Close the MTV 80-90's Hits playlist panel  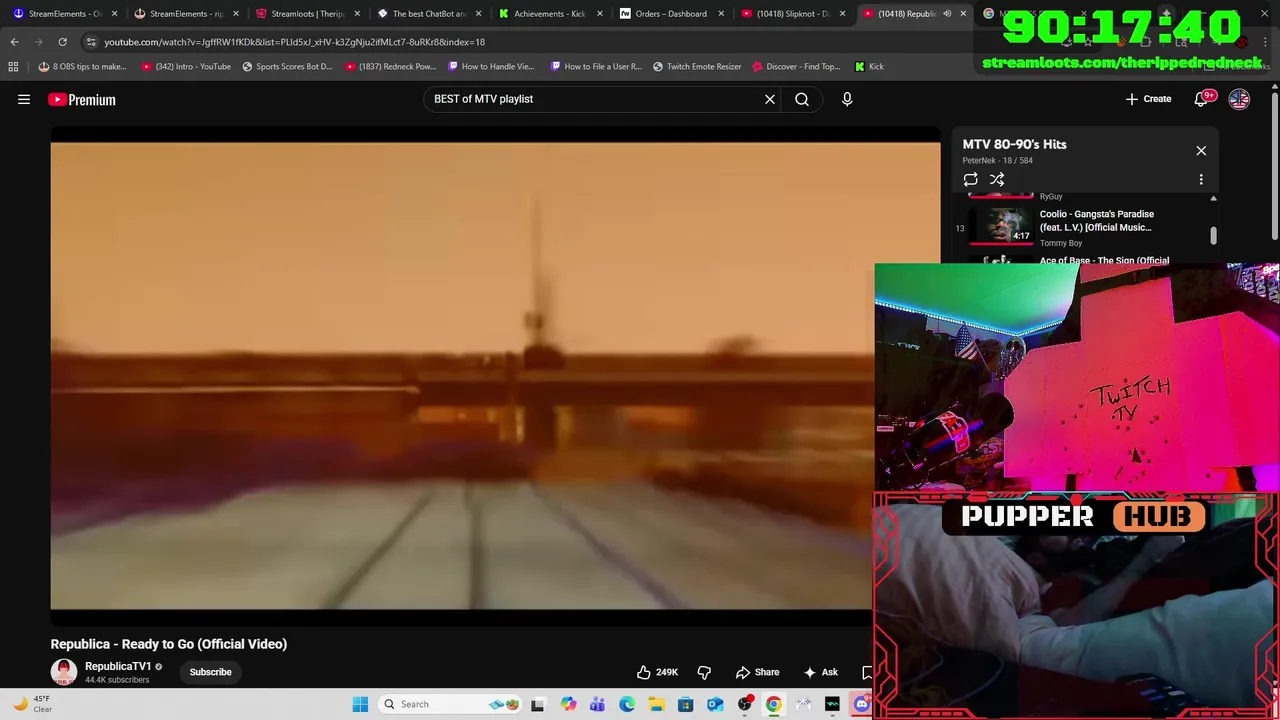tap(1201, 151)
